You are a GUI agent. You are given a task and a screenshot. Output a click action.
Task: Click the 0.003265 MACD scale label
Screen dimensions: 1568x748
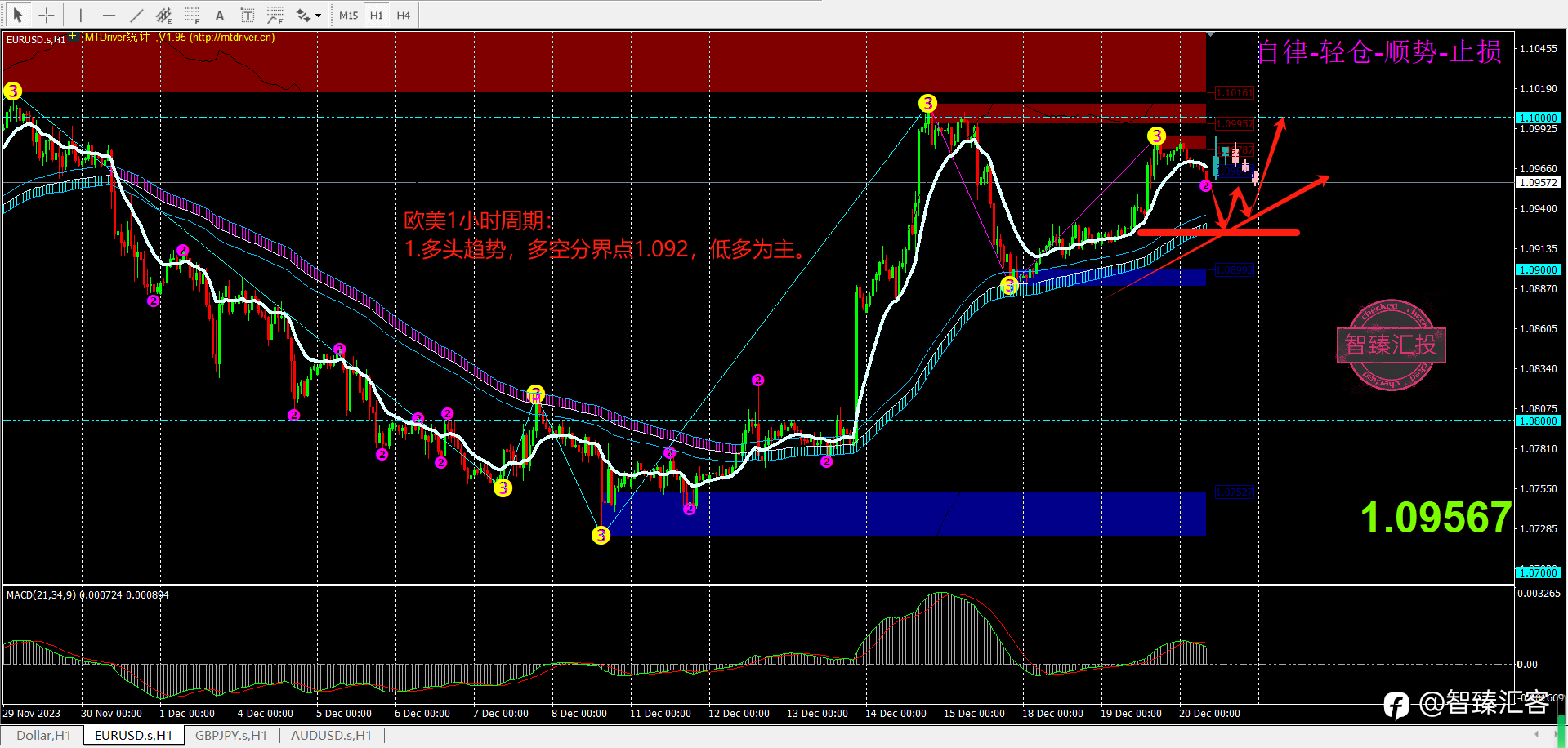tap(1539, 593)
